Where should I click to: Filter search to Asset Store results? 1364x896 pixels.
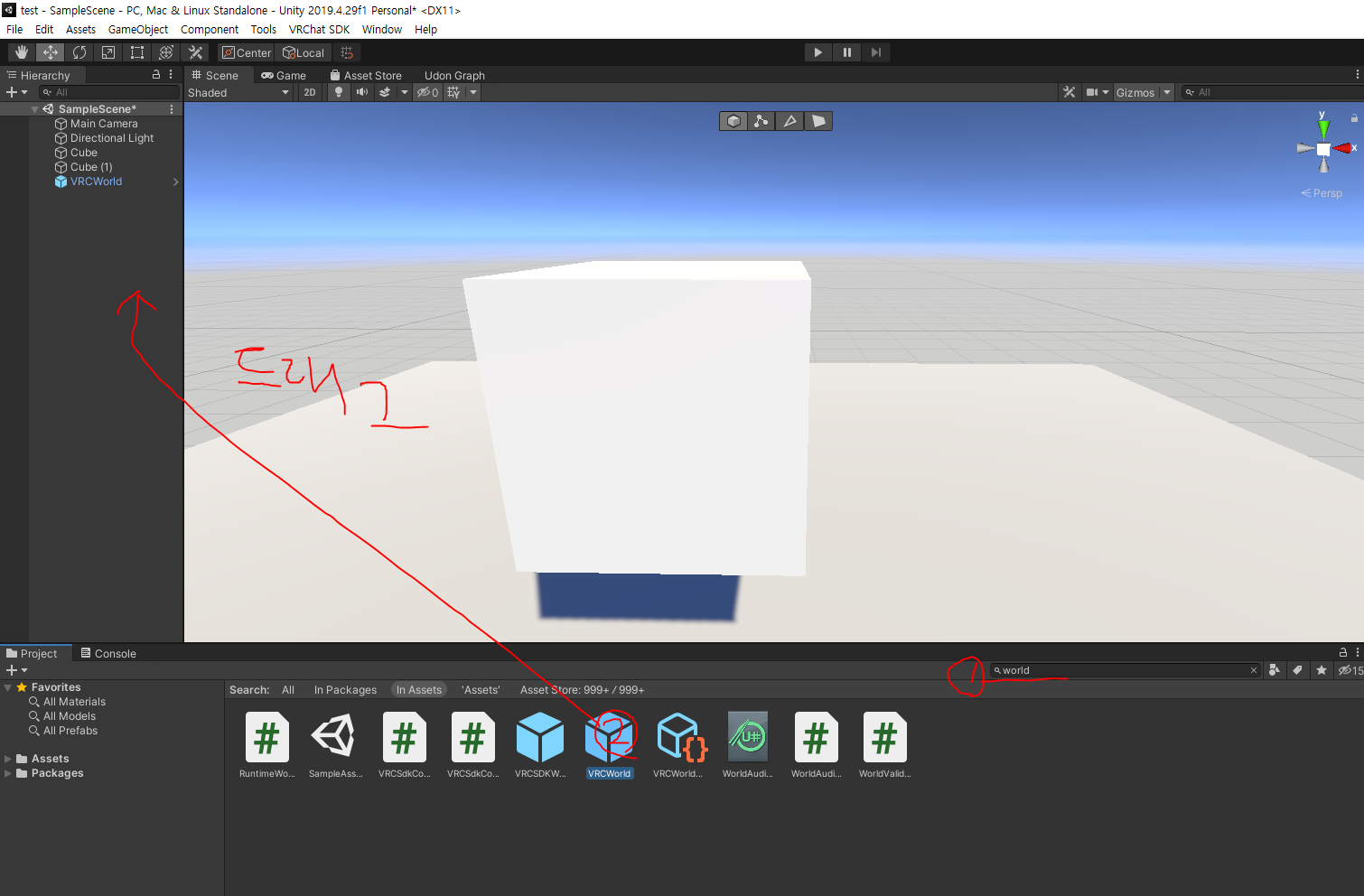(x=582, y=690)
